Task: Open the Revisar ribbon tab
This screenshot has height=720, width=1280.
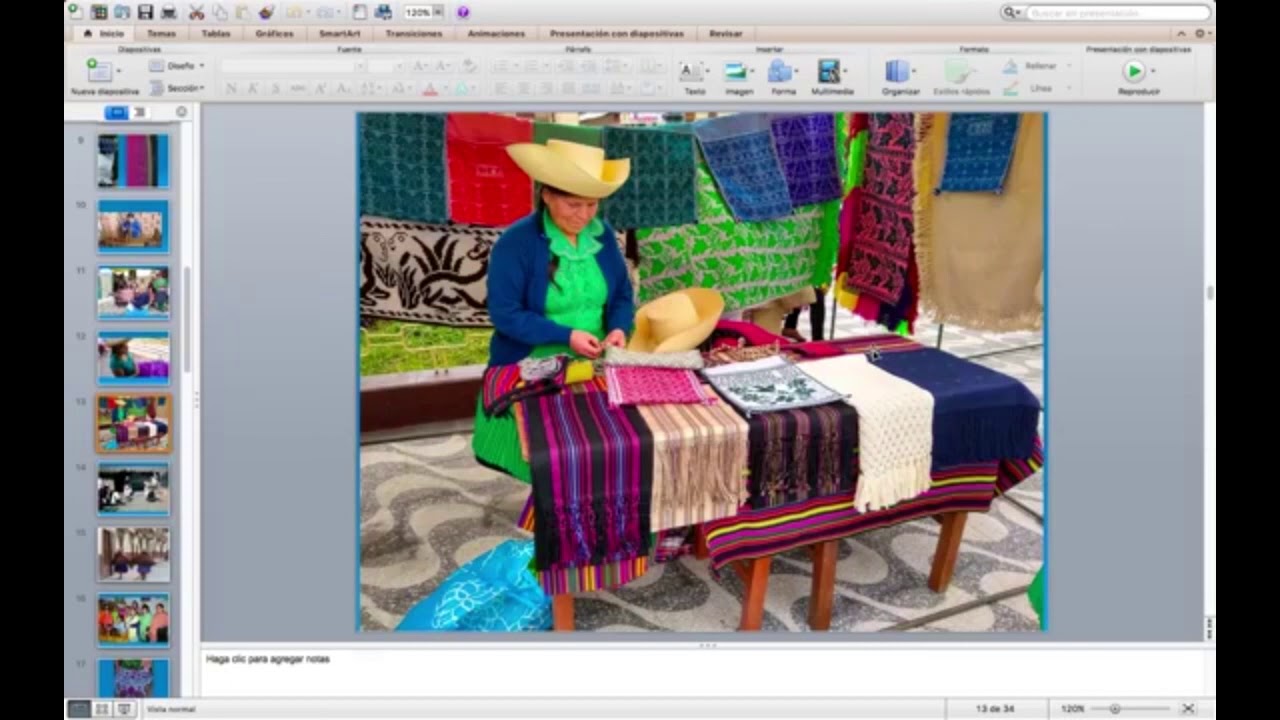Action: [726, 33]
